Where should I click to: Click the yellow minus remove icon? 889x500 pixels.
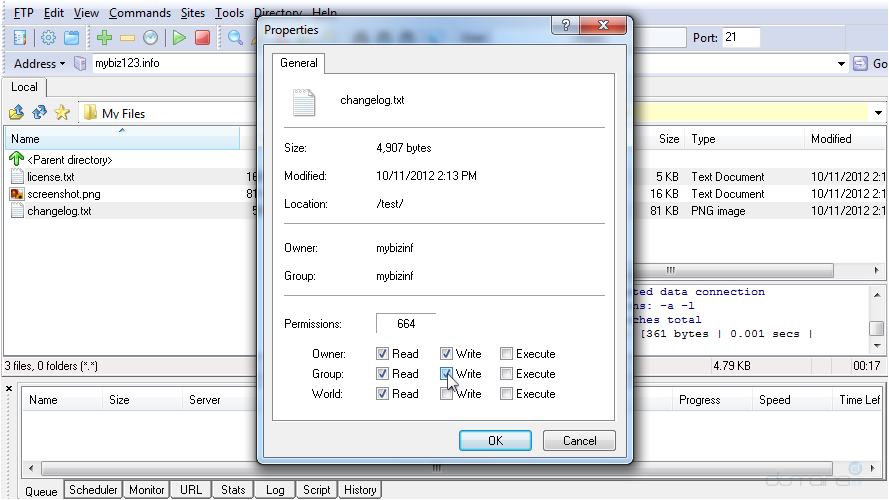(x=127, y=38)
